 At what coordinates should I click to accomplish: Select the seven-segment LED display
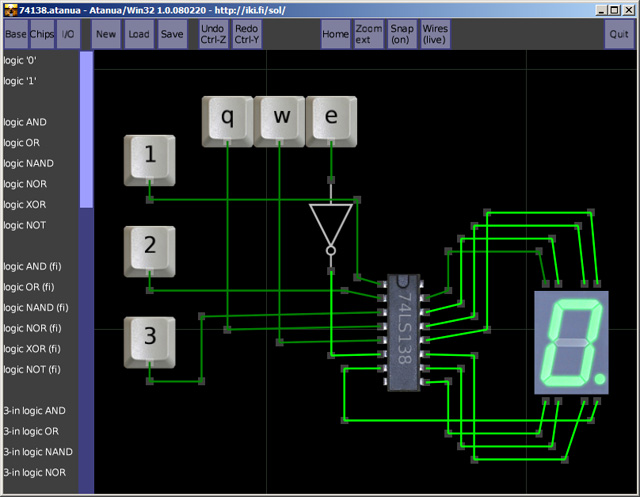pos(571,343)
